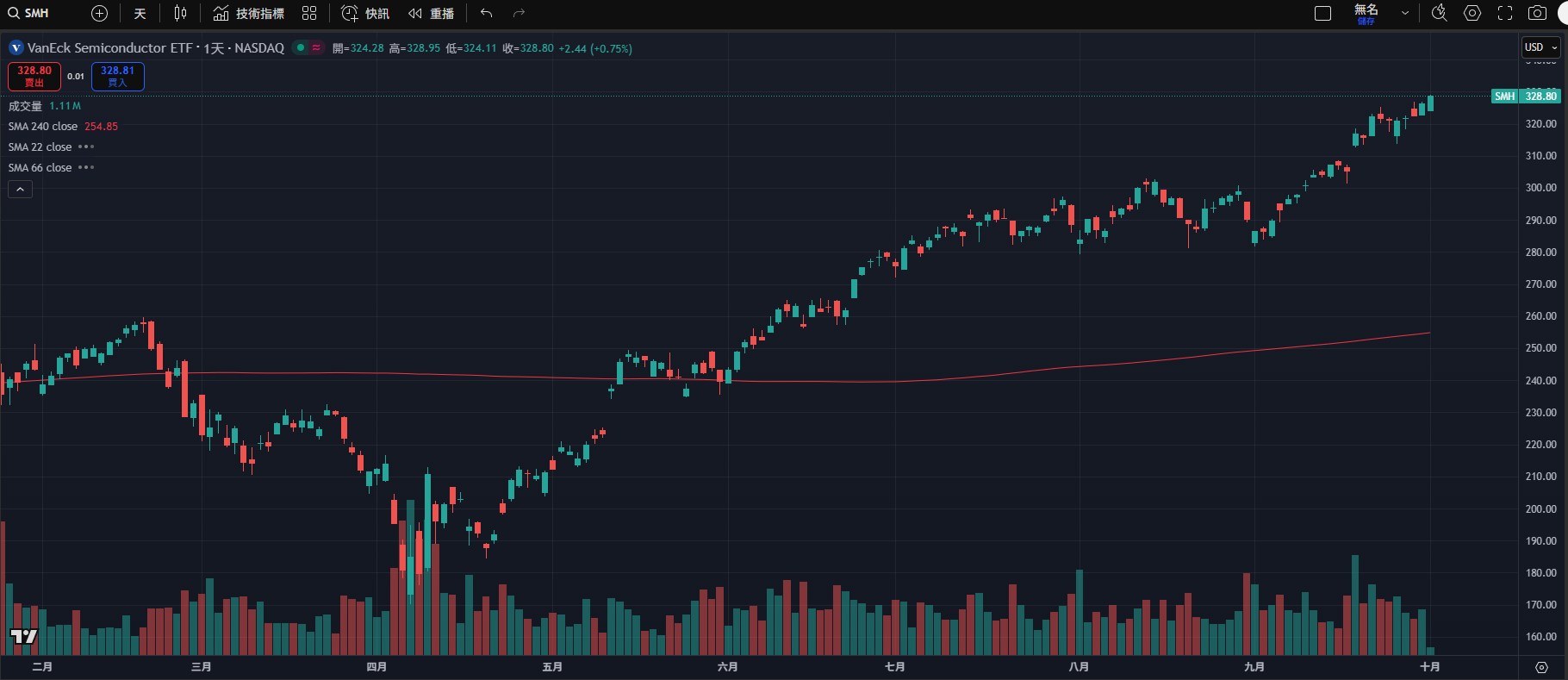The height and width of the screenshot is (680, 1568).
Task: Click the 328.81 買入 buy button
Action: [117, 76]
